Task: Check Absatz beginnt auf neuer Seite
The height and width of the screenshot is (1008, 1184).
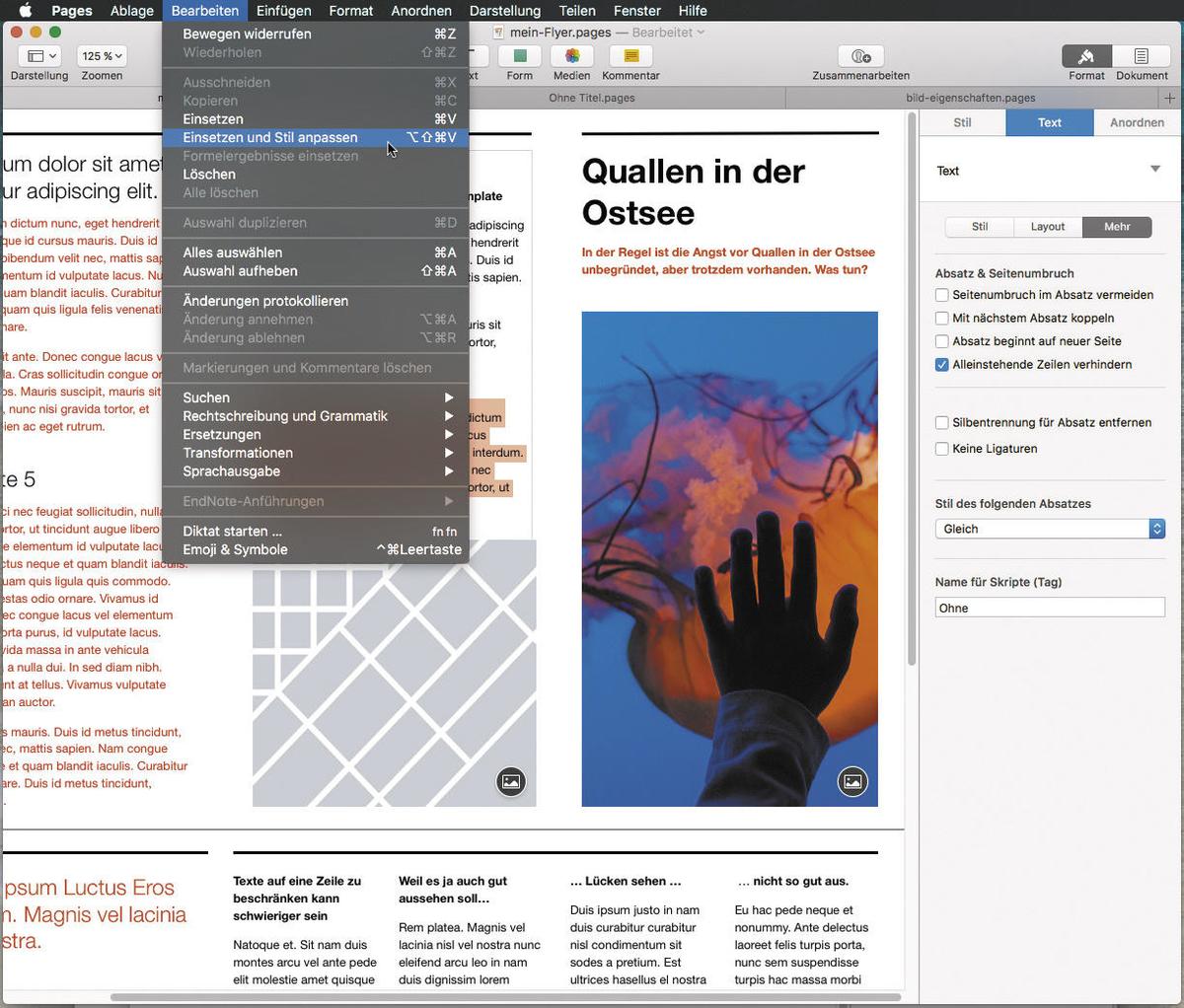Action: (x=942, y=341)
